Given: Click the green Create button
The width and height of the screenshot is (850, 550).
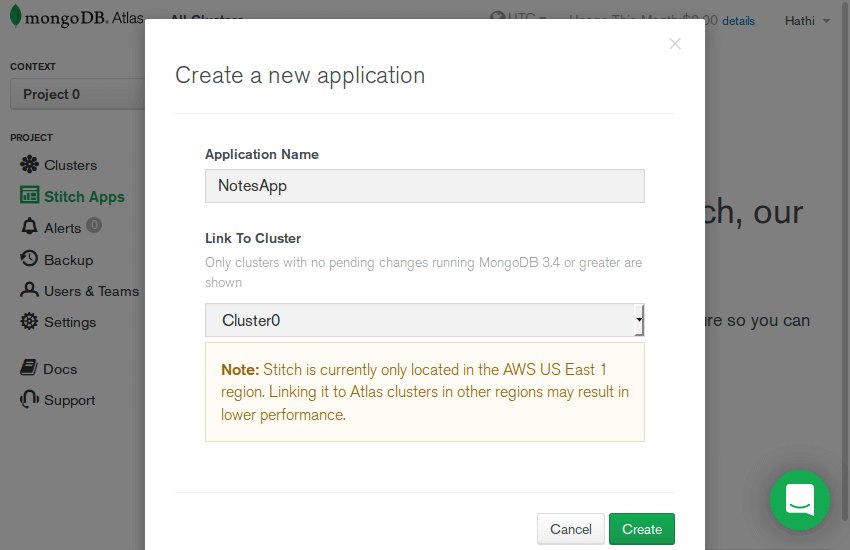Looking at the screenshot, I should (x=641, y=529).
